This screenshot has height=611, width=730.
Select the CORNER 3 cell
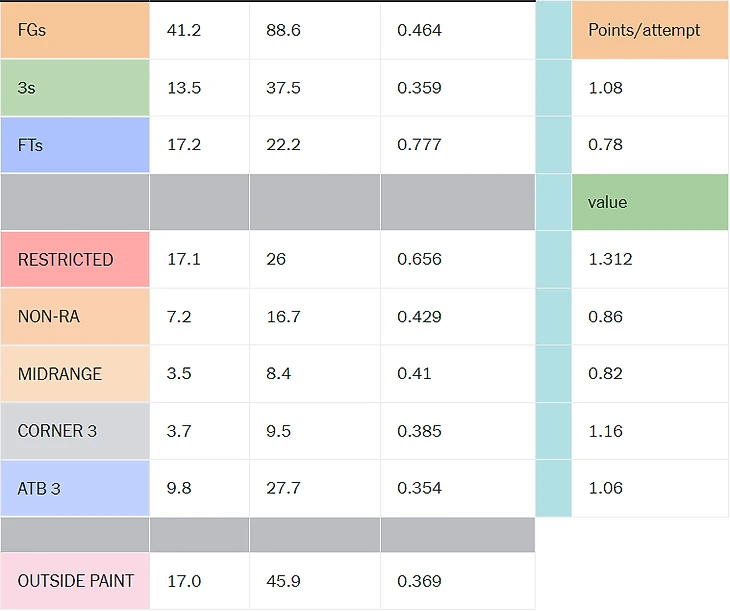click(75, 431)
